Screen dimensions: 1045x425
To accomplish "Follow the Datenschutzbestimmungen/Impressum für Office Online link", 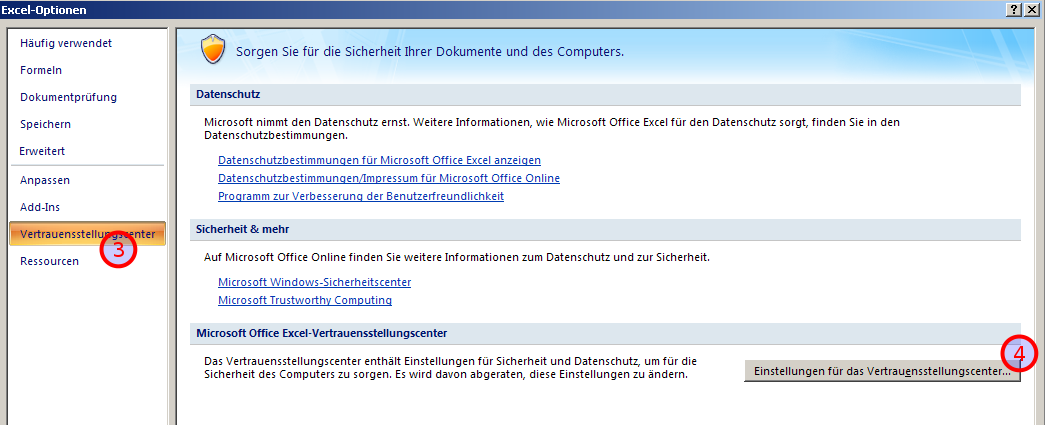I will point(389,179).
